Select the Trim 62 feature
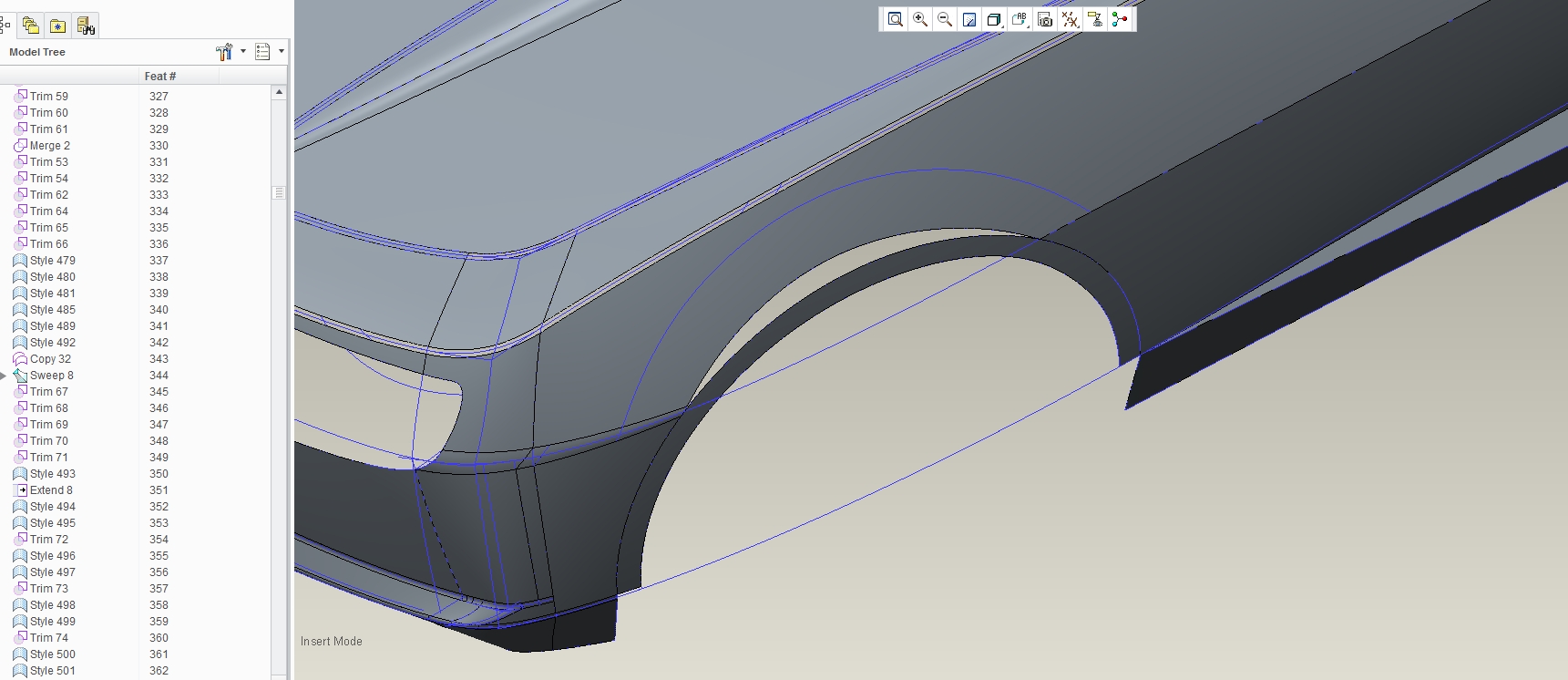This screenshot has height=680, width=1568. (48, 195)
